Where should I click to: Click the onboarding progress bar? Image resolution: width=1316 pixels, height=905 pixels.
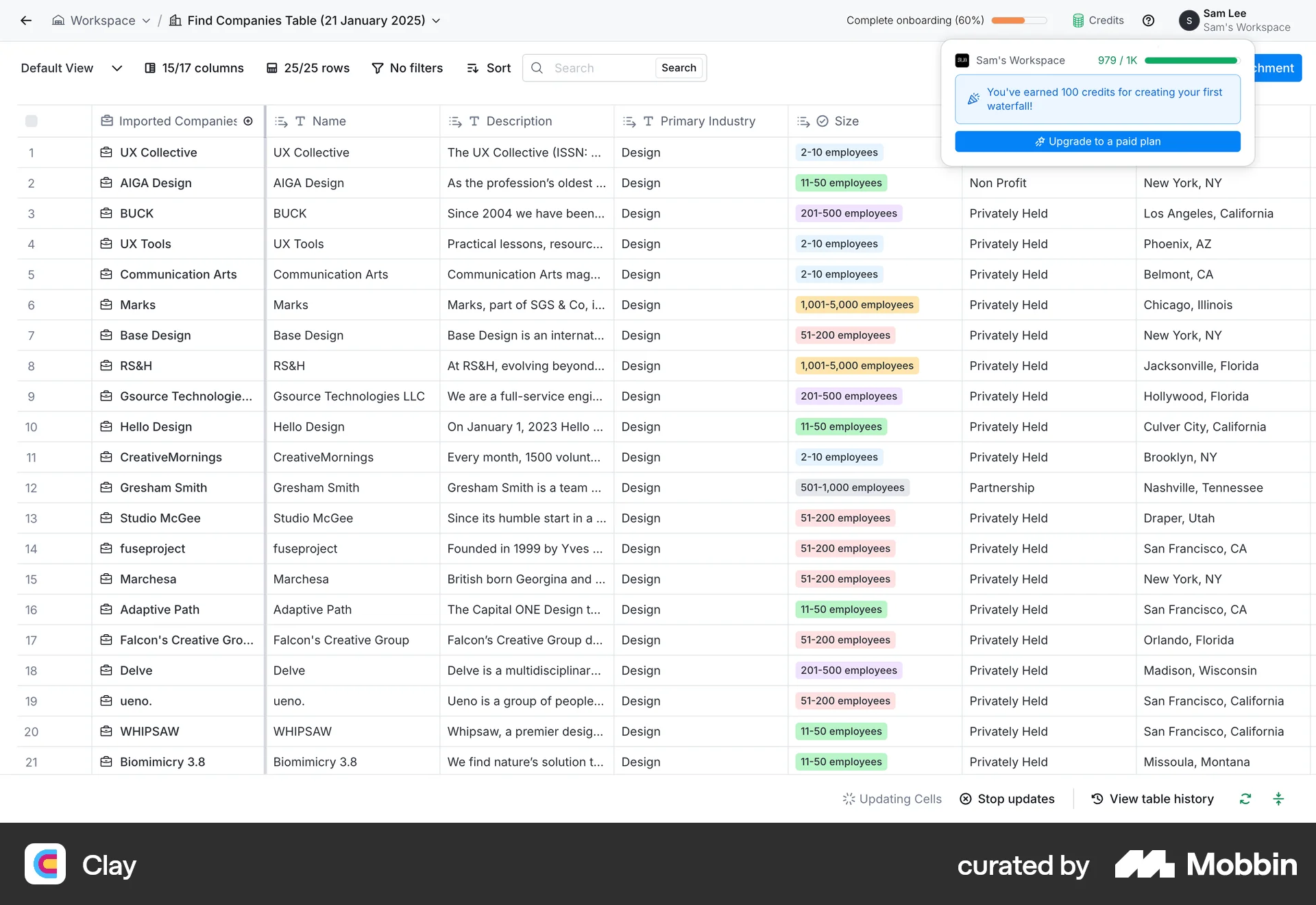[x=1019, y=21]
